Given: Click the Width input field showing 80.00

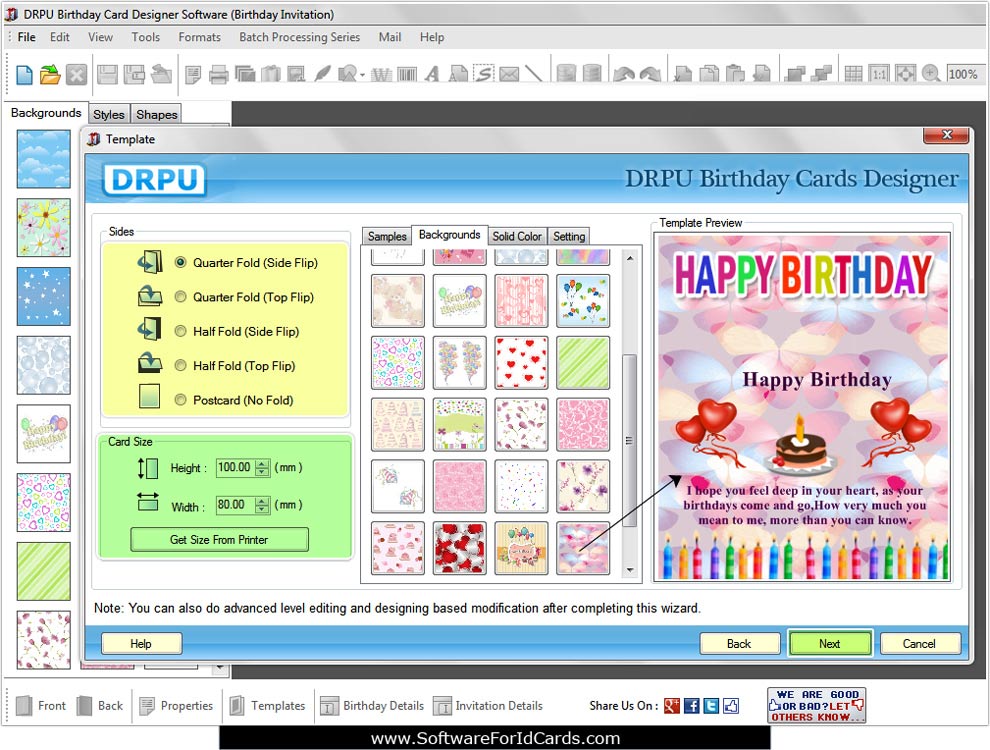Looking at the screenshot, I should 236,505.
